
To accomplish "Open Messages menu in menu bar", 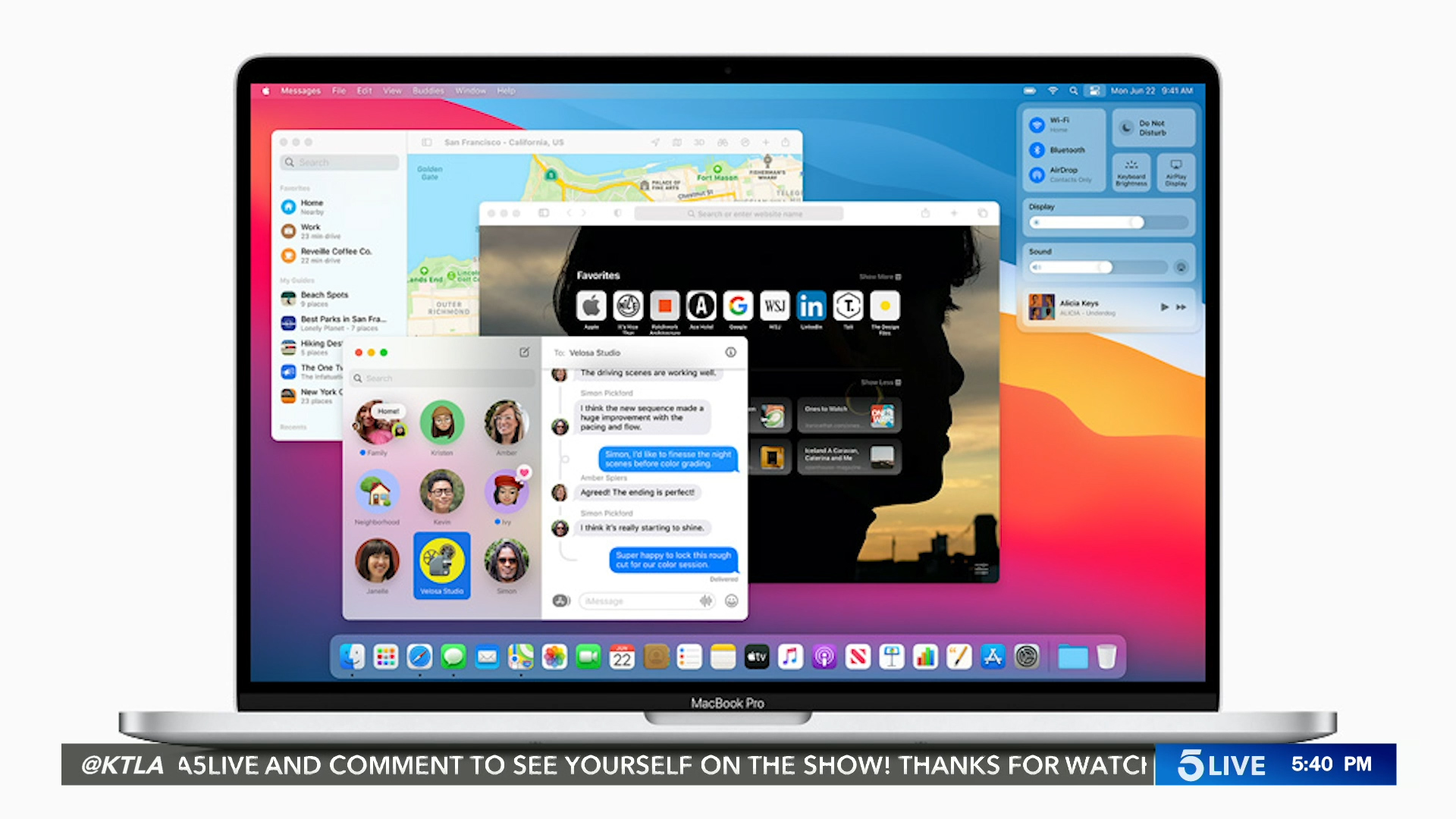I will coord(300,91).
